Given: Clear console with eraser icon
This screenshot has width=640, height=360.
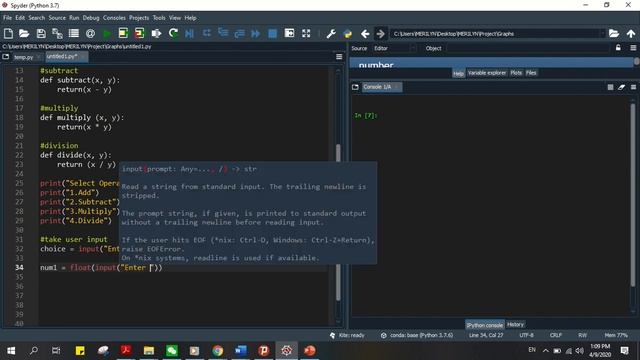Looking at the screenshot, I should pos(622,87).
